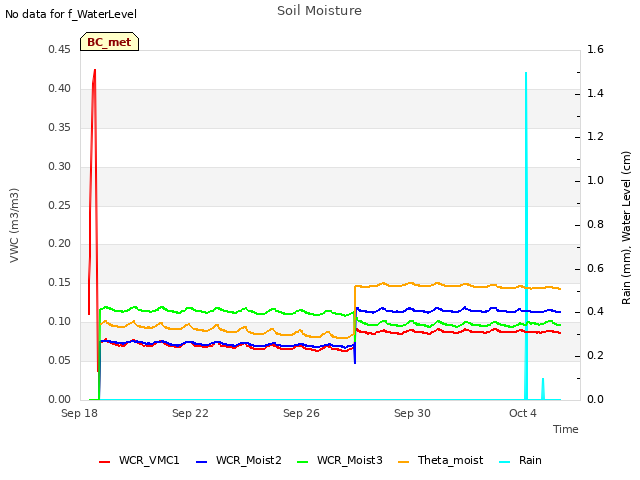This screenshot has height=480, width=640.
Task: Click the Oct 4 x-axis tick label
Action: click(x=523, y=413)
